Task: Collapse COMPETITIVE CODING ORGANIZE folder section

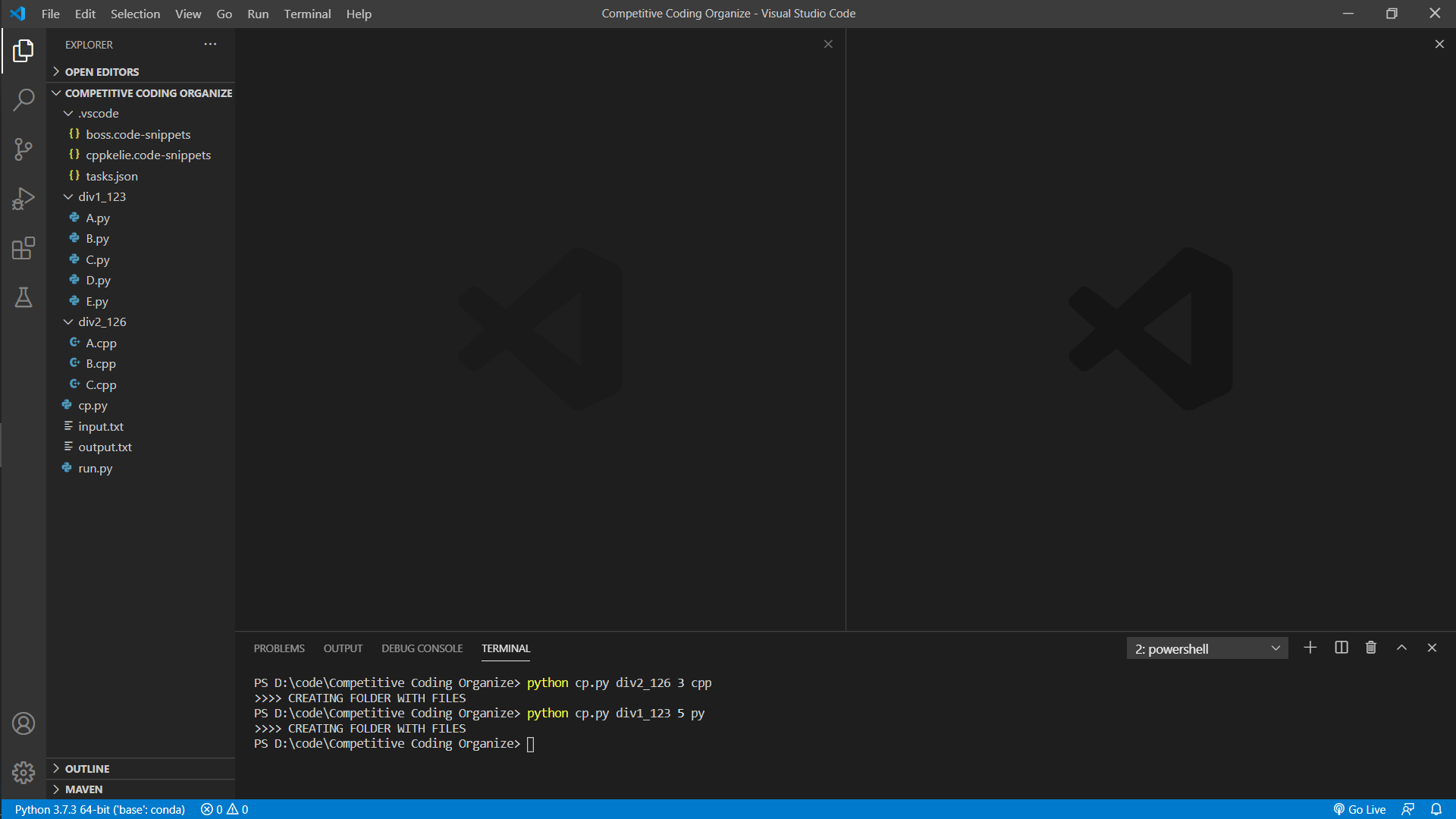Action: [141, 93]
